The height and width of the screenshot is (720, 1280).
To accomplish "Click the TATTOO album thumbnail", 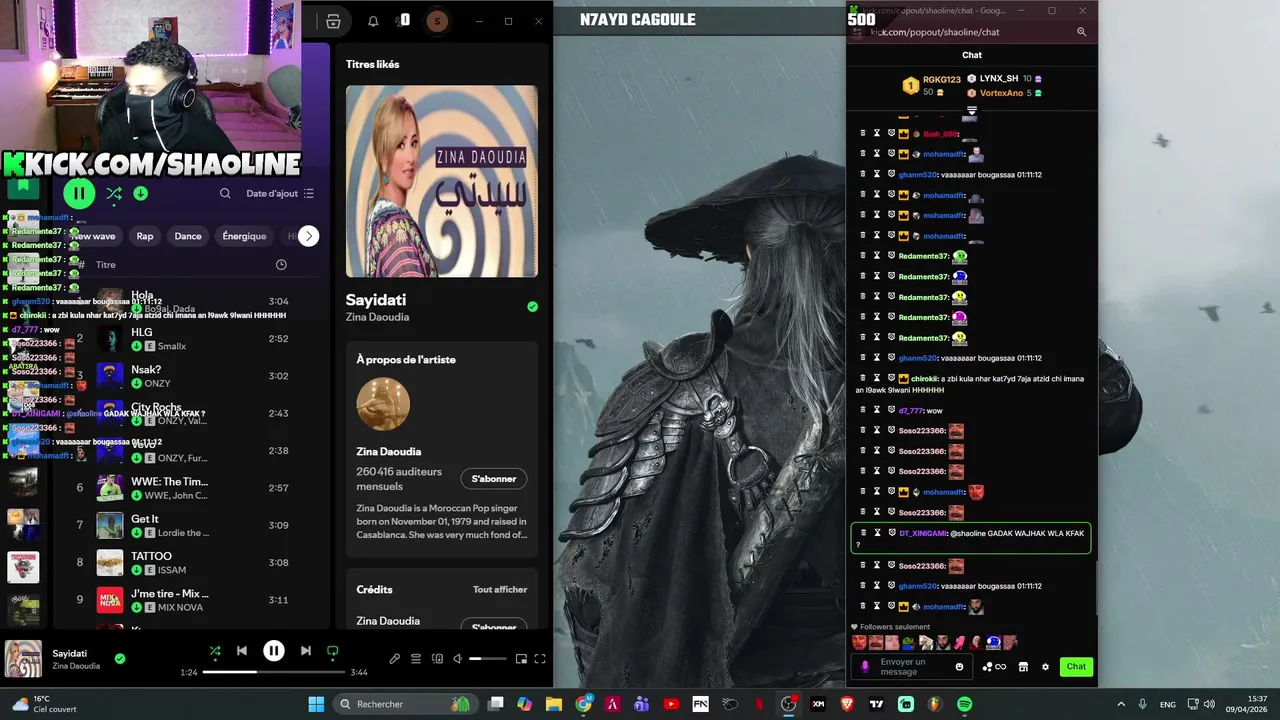I will [110, 562].
